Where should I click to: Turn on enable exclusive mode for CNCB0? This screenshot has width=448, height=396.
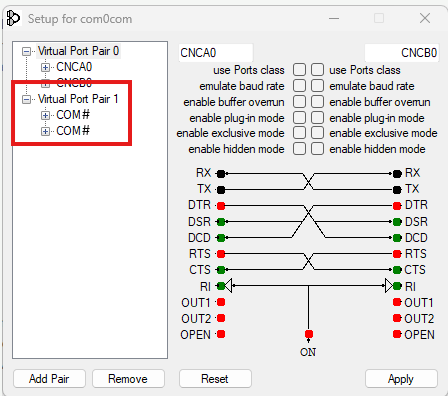click(317, 133)
